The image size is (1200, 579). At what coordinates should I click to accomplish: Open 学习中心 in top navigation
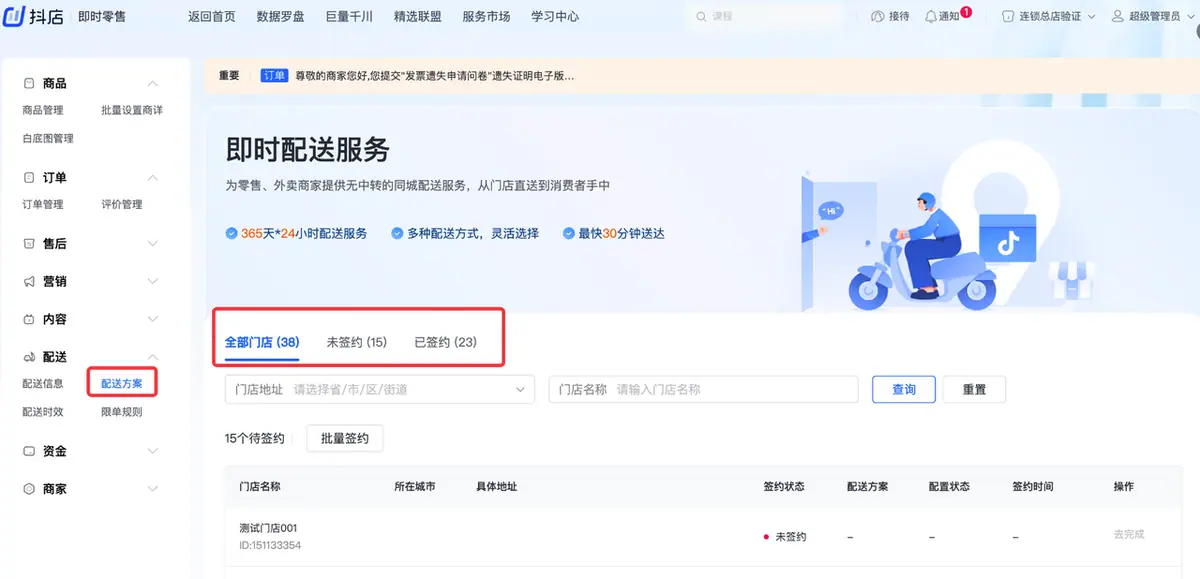(555, 17)
